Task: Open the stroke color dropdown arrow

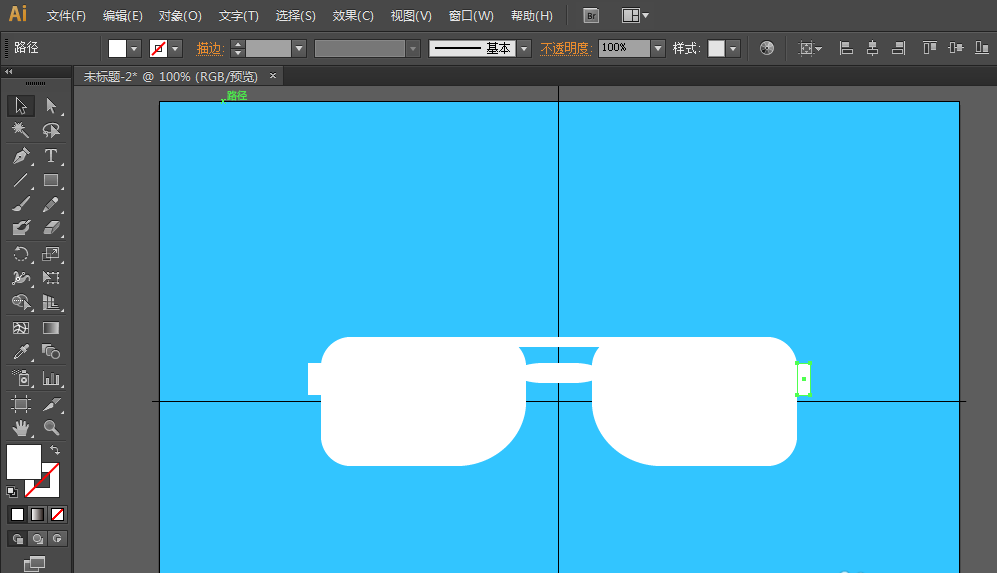Action: click(x=176, y=48)
